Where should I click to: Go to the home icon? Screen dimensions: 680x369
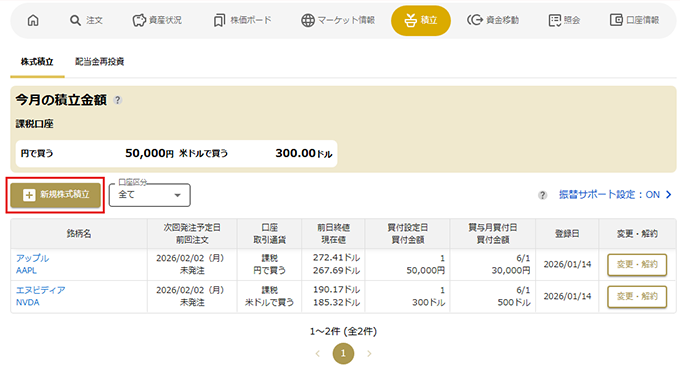pos(33,20)
